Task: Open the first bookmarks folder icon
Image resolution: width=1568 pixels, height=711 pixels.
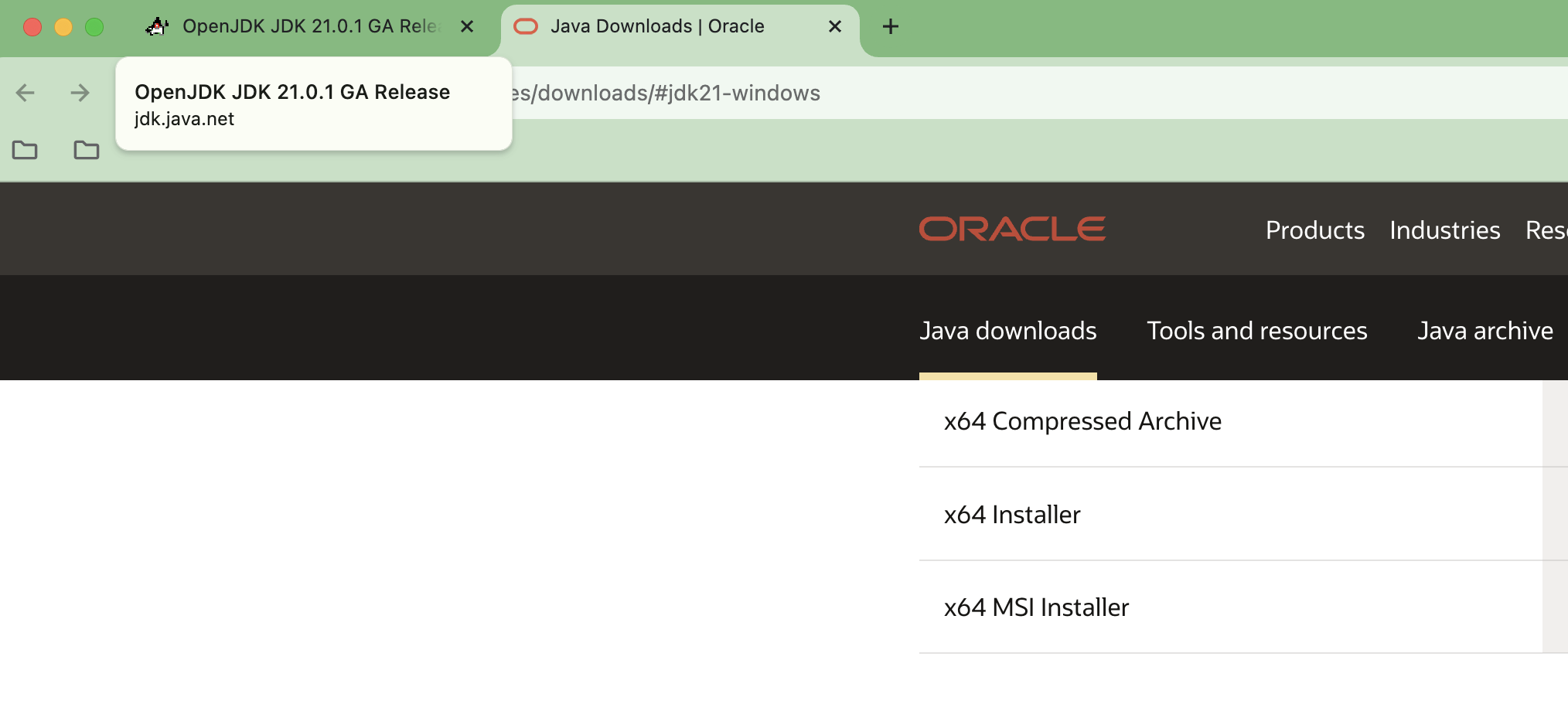Action: [x=25, y=150]
